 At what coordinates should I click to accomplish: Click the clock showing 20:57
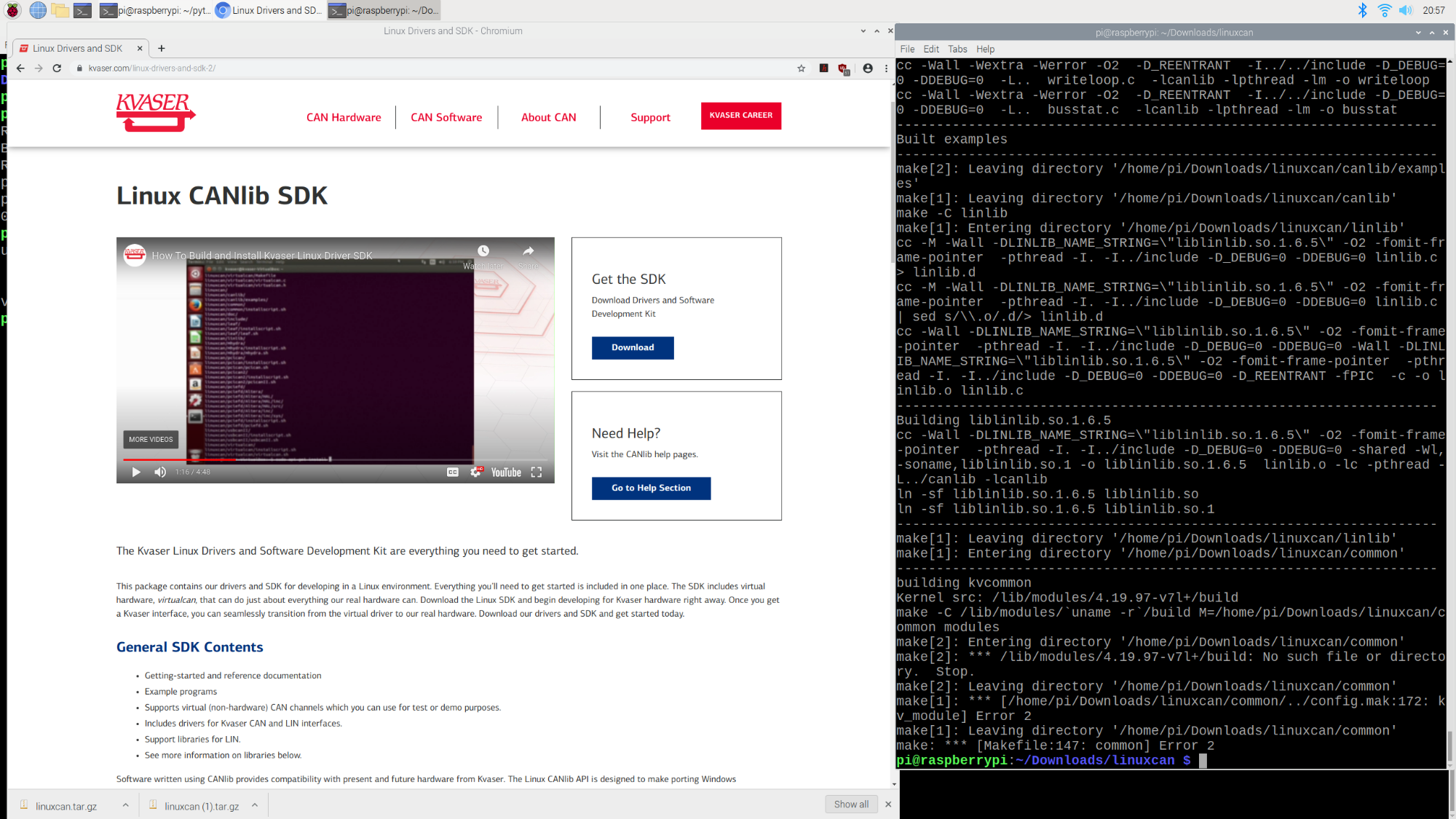pos(1433,10)
